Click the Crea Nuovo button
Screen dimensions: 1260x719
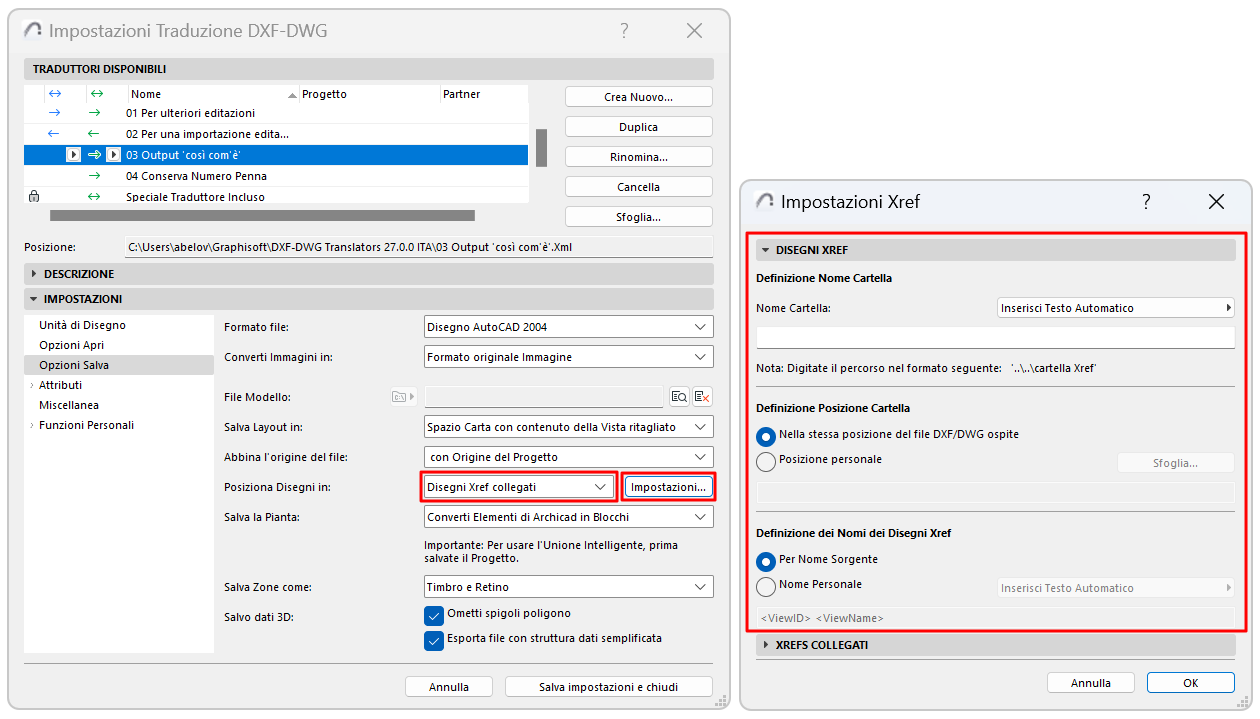coord(638,97)
